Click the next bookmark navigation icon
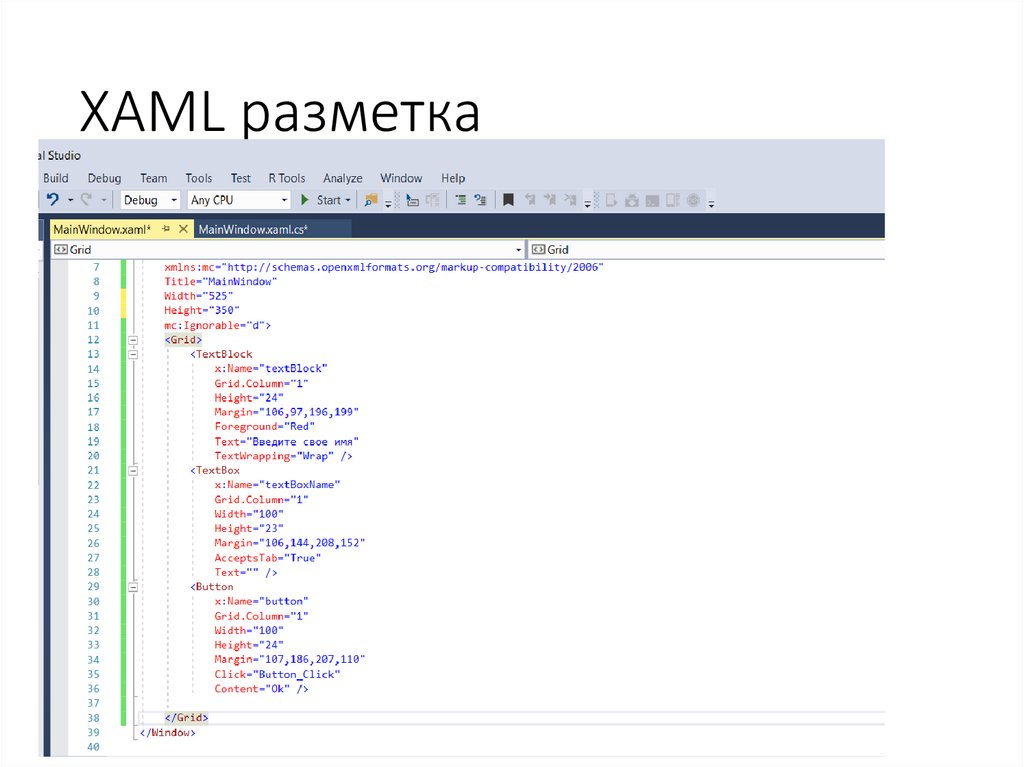The height and width of the screenshot is (767, 1024). pos(551,198)
